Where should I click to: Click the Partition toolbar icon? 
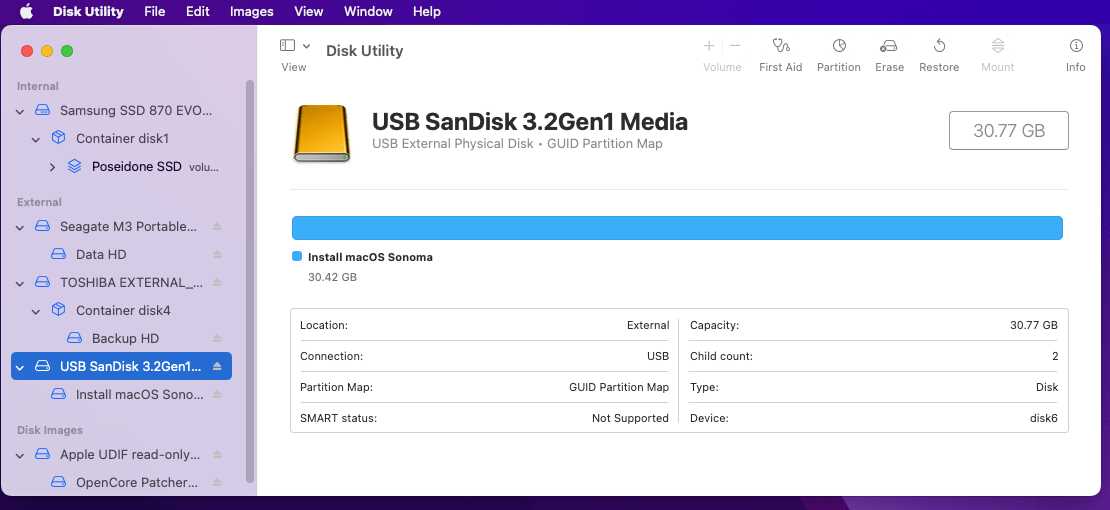pos(838,55)
